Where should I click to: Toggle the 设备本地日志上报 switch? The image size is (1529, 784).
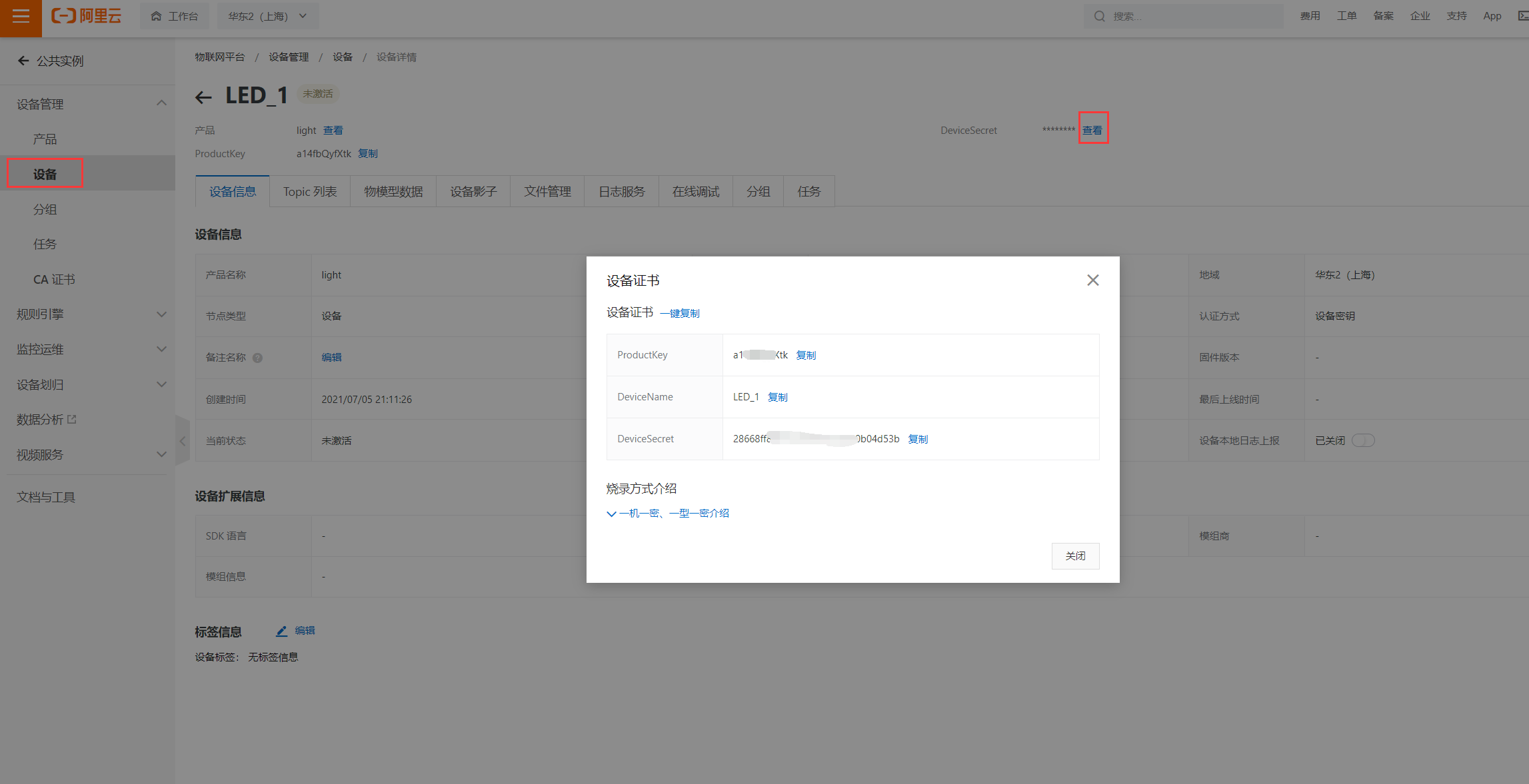[1364, 440]
